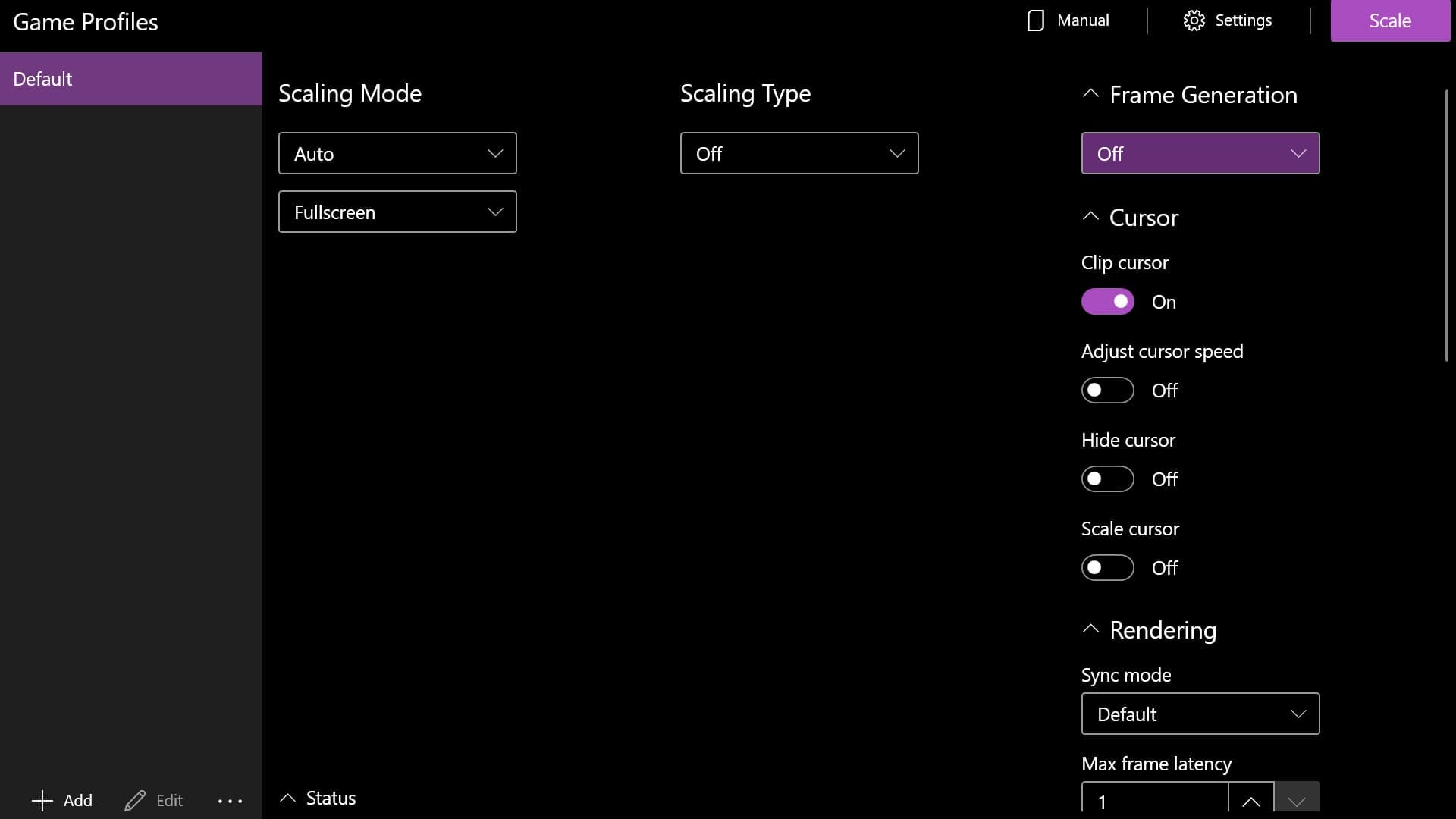Click the purple Scale button

1389,20
